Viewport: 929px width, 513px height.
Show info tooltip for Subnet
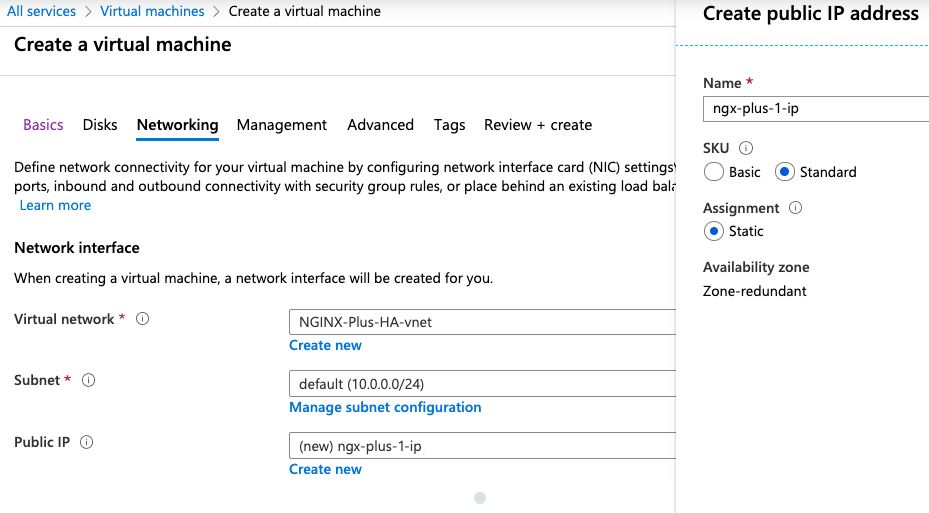(88, 380)
